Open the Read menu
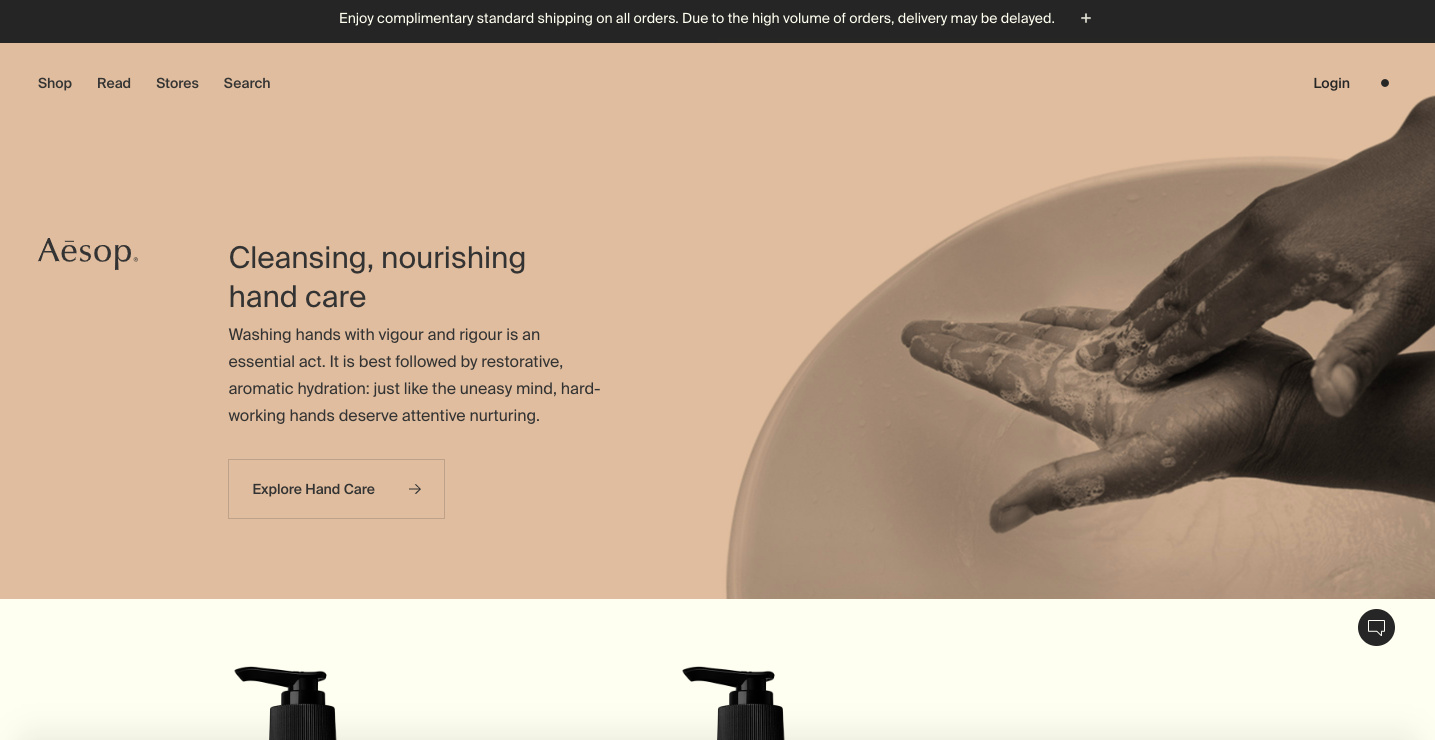 point(114,83)
